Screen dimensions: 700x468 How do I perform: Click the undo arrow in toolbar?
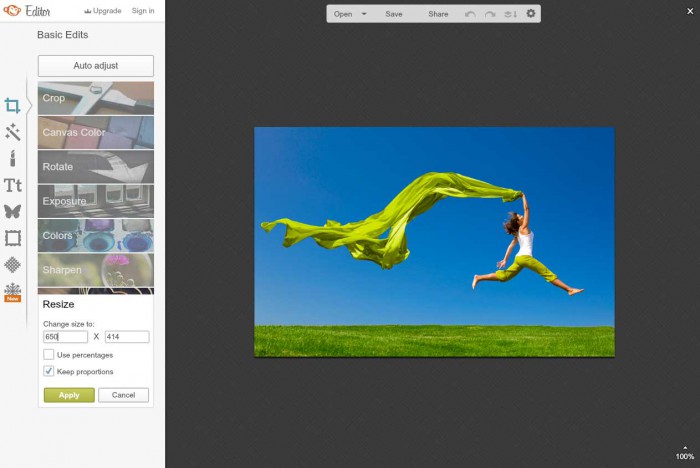click(471, 14)
